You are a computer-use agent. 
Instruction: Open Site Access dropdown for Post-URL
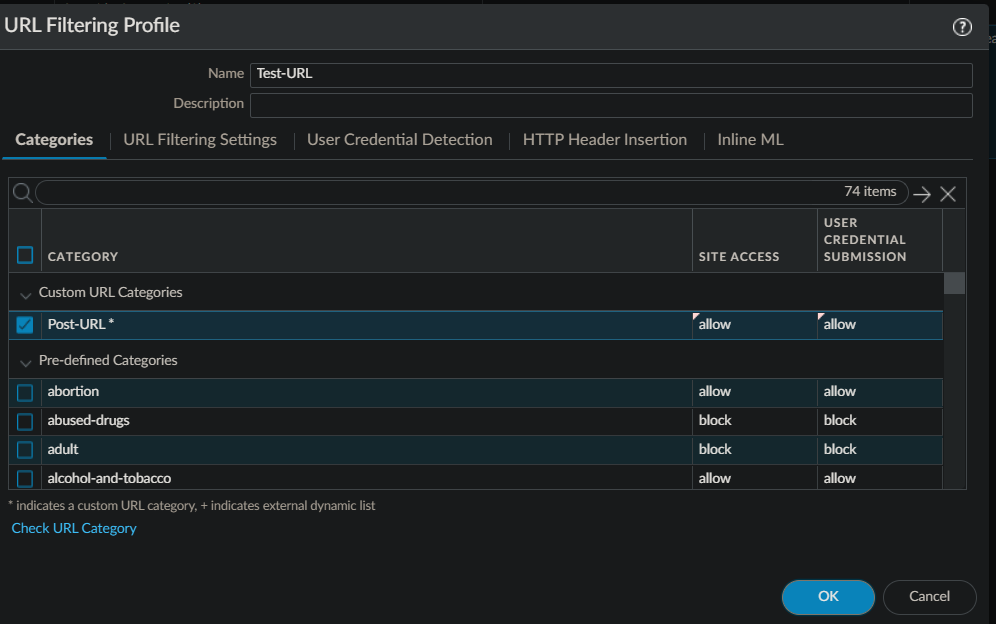(754, 325)
